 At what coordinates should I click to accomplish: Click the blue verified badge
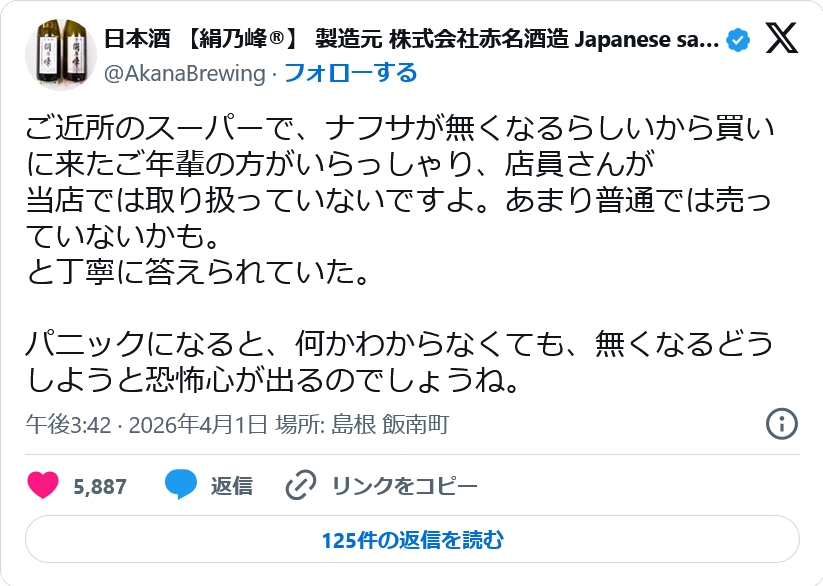pos(737,41)
